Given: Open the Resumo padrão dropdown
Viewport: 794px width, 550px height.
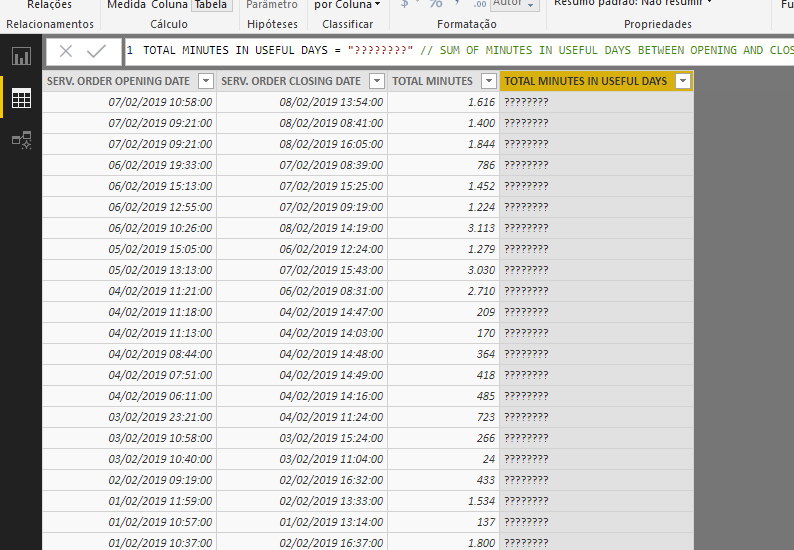Looking at the screenshot, I should (x=632, y=3).
